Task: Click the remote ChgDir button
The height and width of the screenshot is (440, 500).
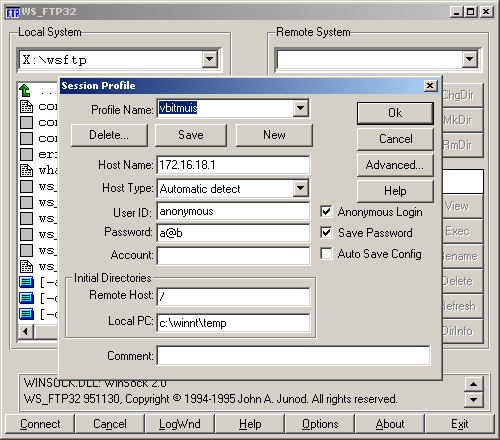Action: click(x=463, y=95)
